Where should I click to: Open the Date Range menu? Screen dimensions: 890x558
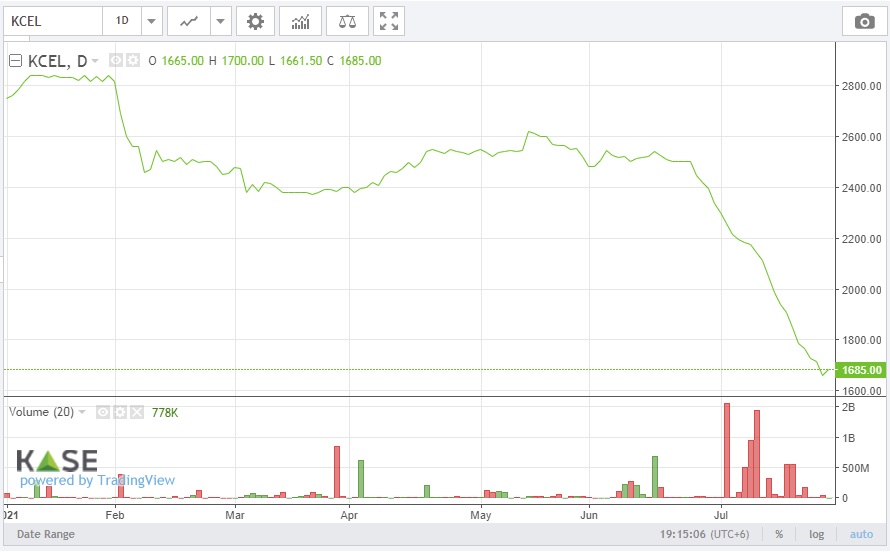pos(45,534)
